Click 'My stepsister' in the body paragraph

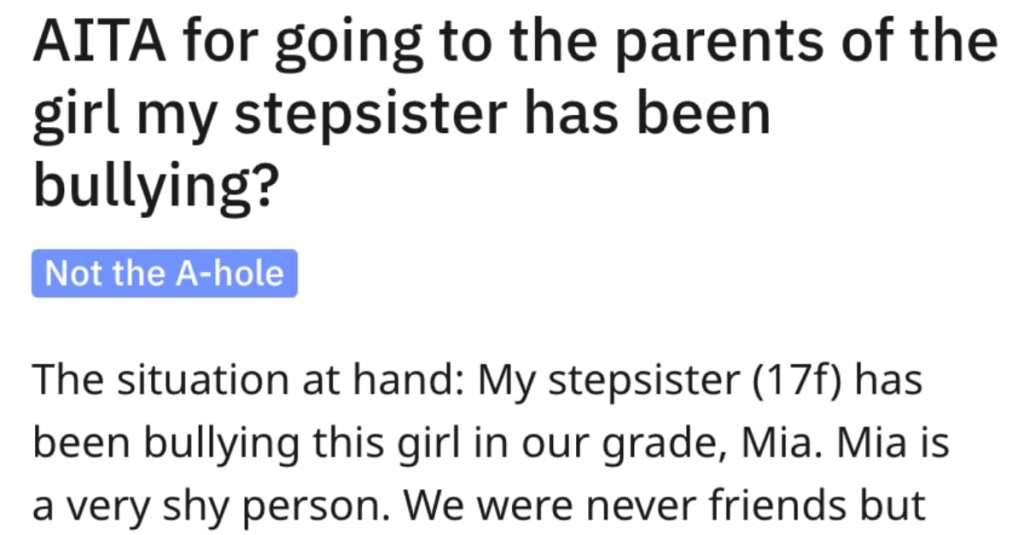point(609,381)
